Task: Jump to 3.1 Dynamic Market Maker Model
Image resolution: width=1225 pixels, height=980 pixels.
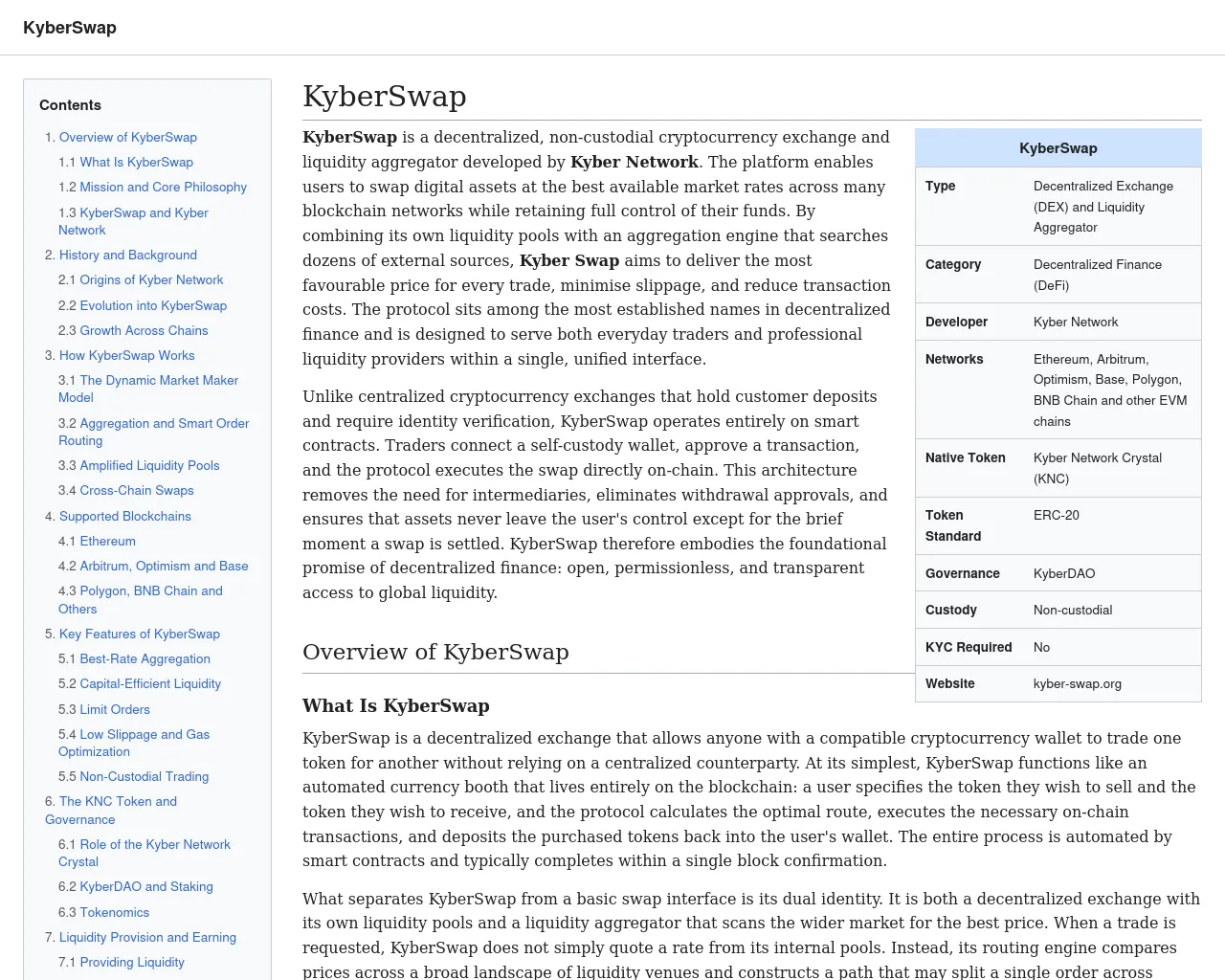Action: coord(148,389)
